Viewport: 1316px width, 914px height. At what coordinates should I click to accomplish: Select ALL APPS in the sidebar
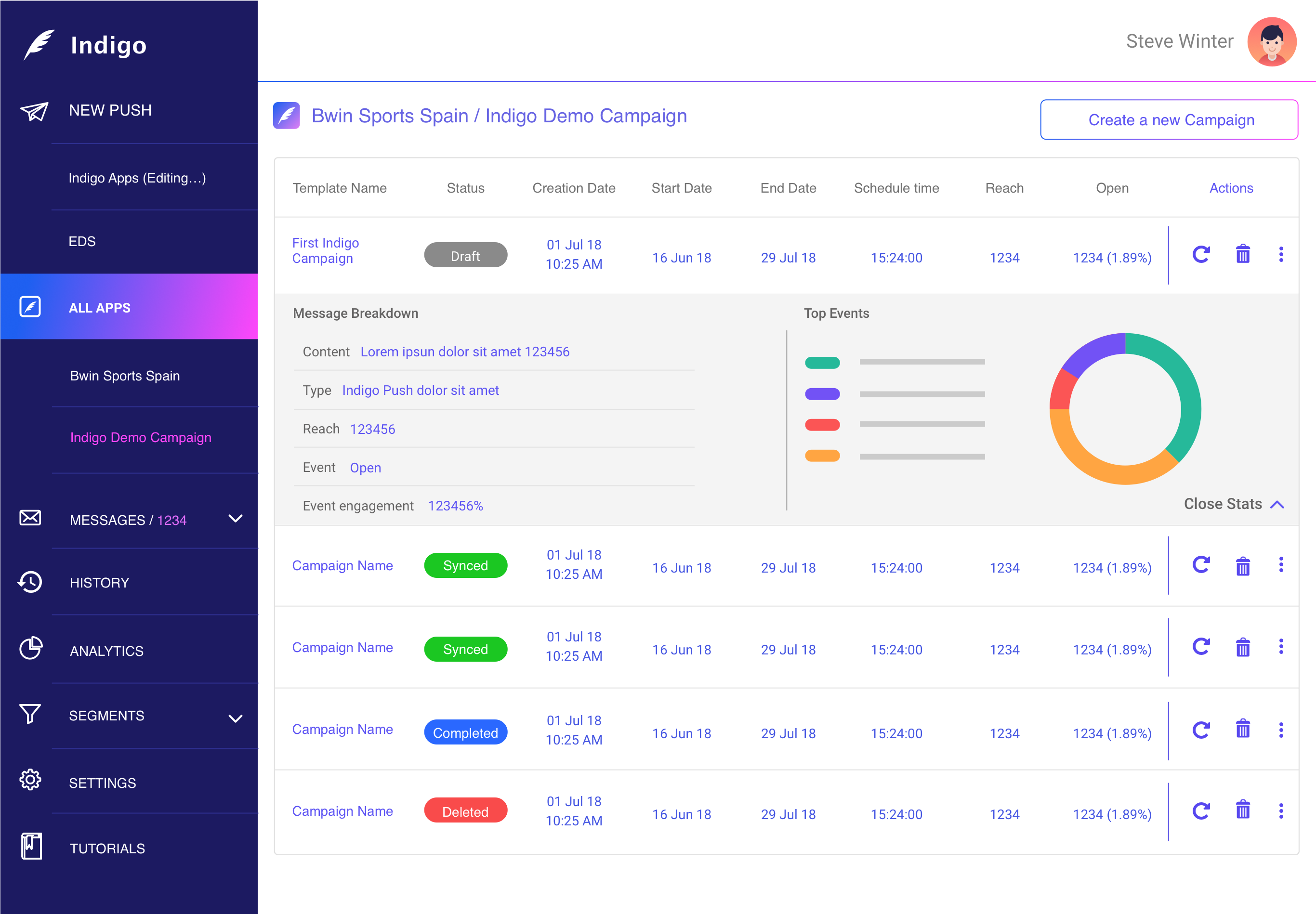coord(100,308)
